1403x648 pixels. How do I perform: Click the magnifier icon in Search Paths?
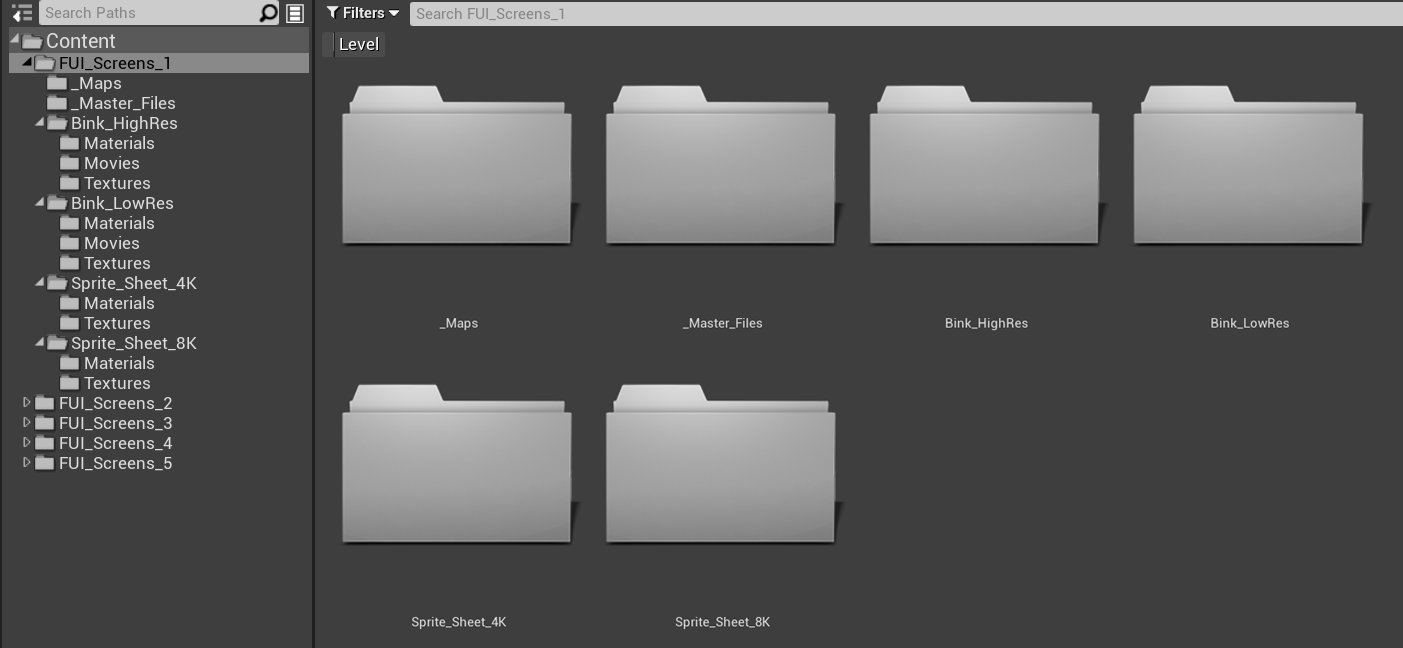268,13
